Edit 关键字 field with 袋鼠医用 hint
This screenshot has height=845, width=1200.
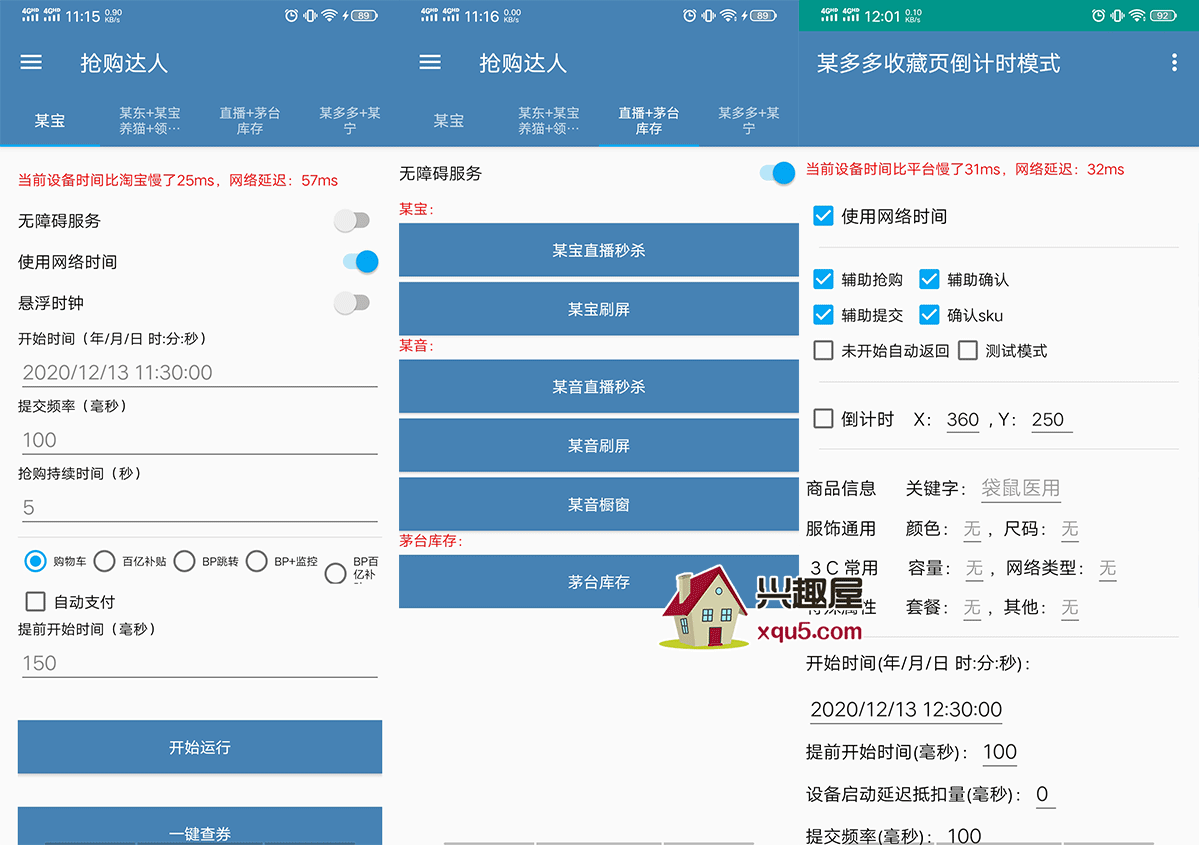point(1020,489)
